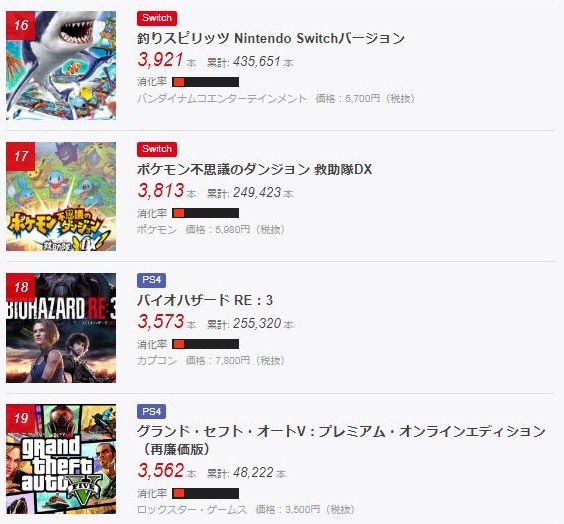564x524 pixels.
Task: Click the rank 16 red badge
Action: (21, 25)
